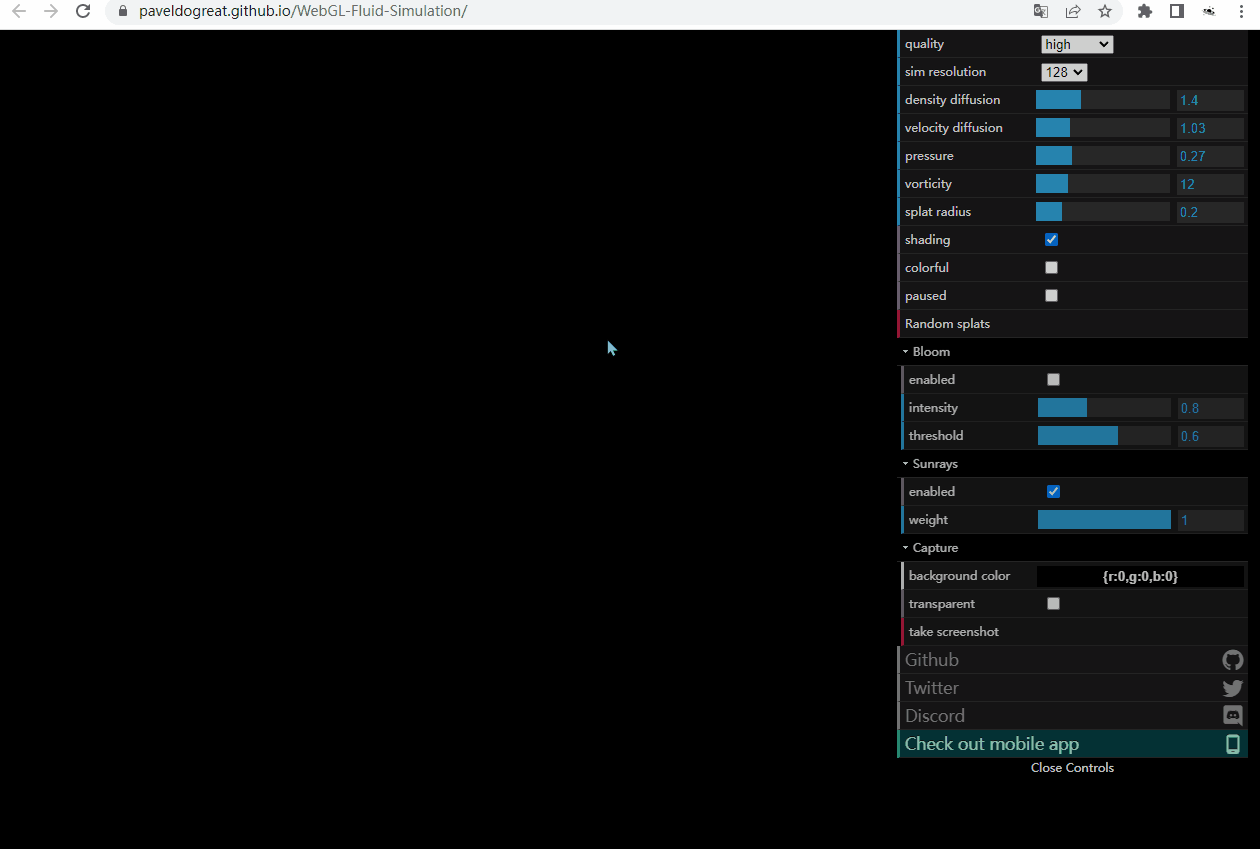1260x849 pixels.
Task: Click the vorticity value field 12
Action: [1210, 184]
